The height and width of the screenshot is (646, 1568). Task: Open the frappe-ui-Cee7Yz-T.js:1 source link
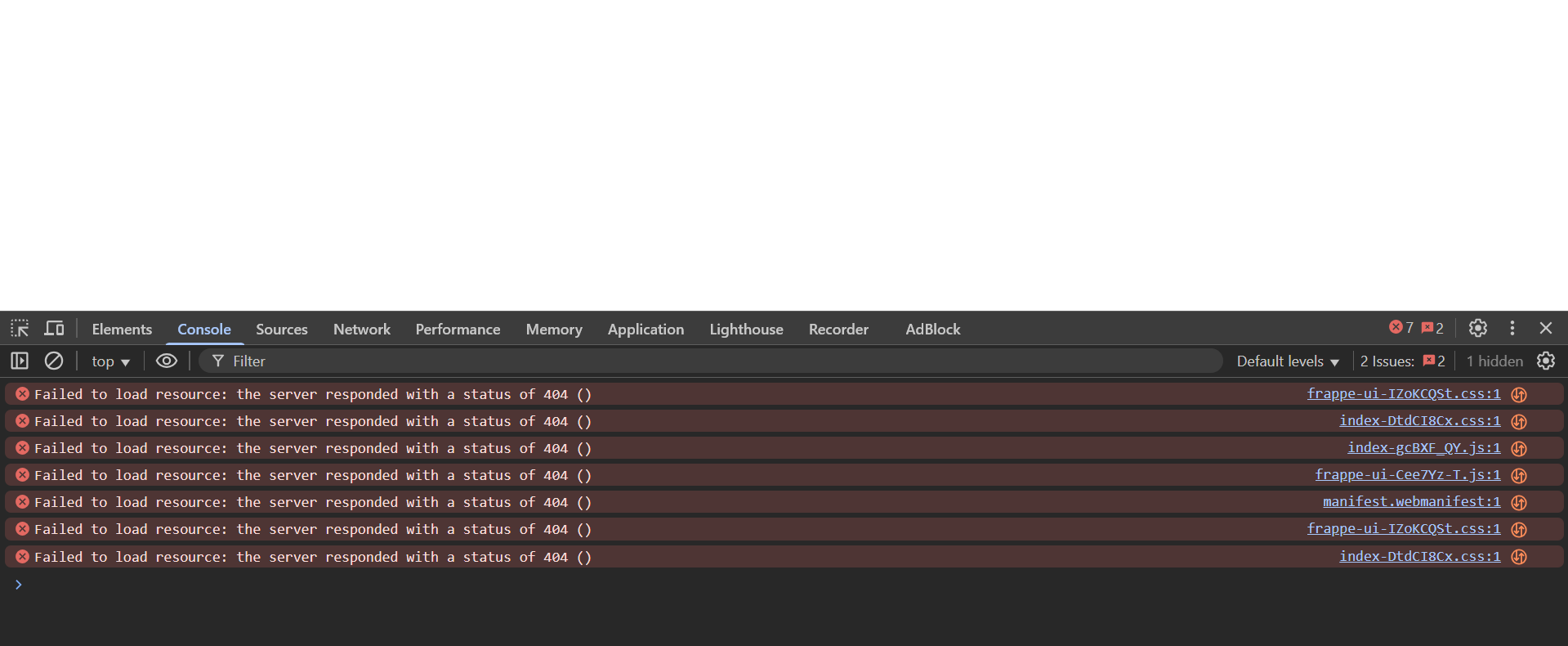pos(1407,475)
